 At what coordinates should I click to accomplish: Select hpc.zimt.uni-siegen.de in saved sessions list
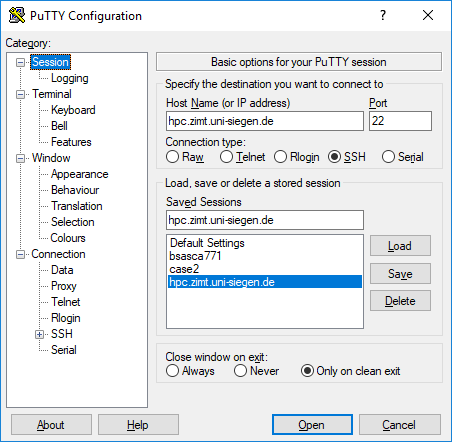coord(265,282)
